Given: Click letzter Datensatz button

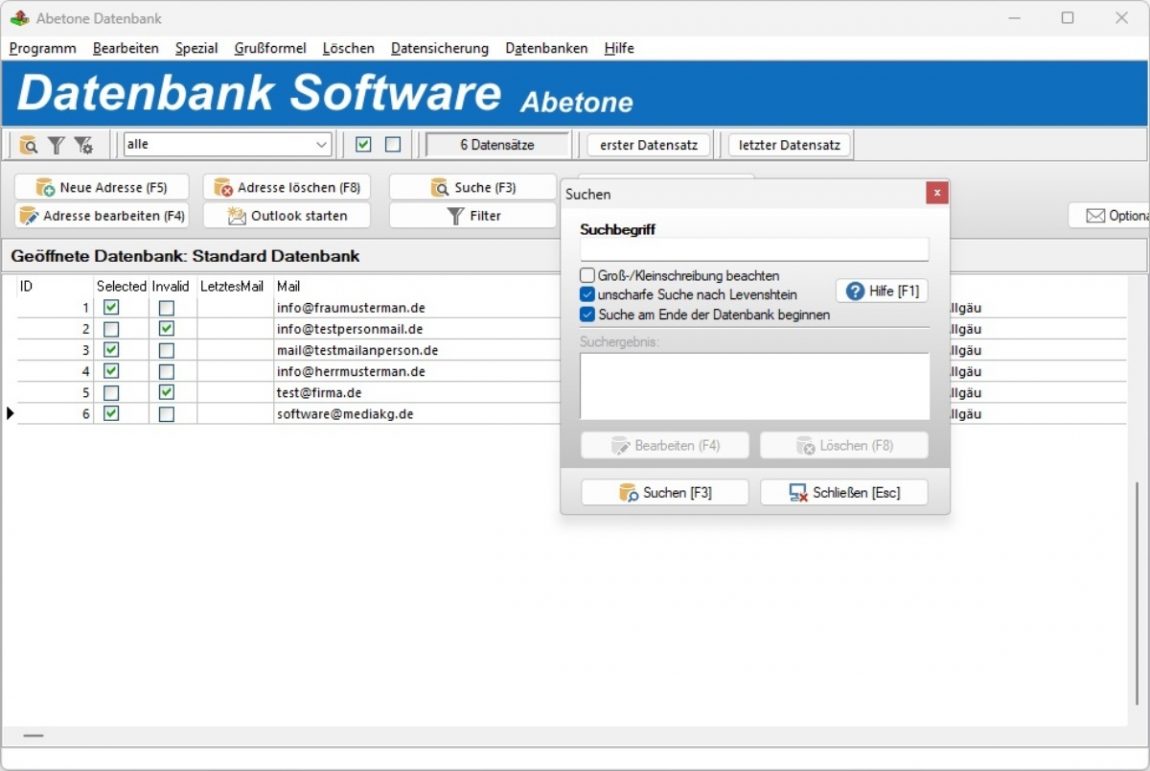Looking at the screenshot, I should [x=789, y=145].
